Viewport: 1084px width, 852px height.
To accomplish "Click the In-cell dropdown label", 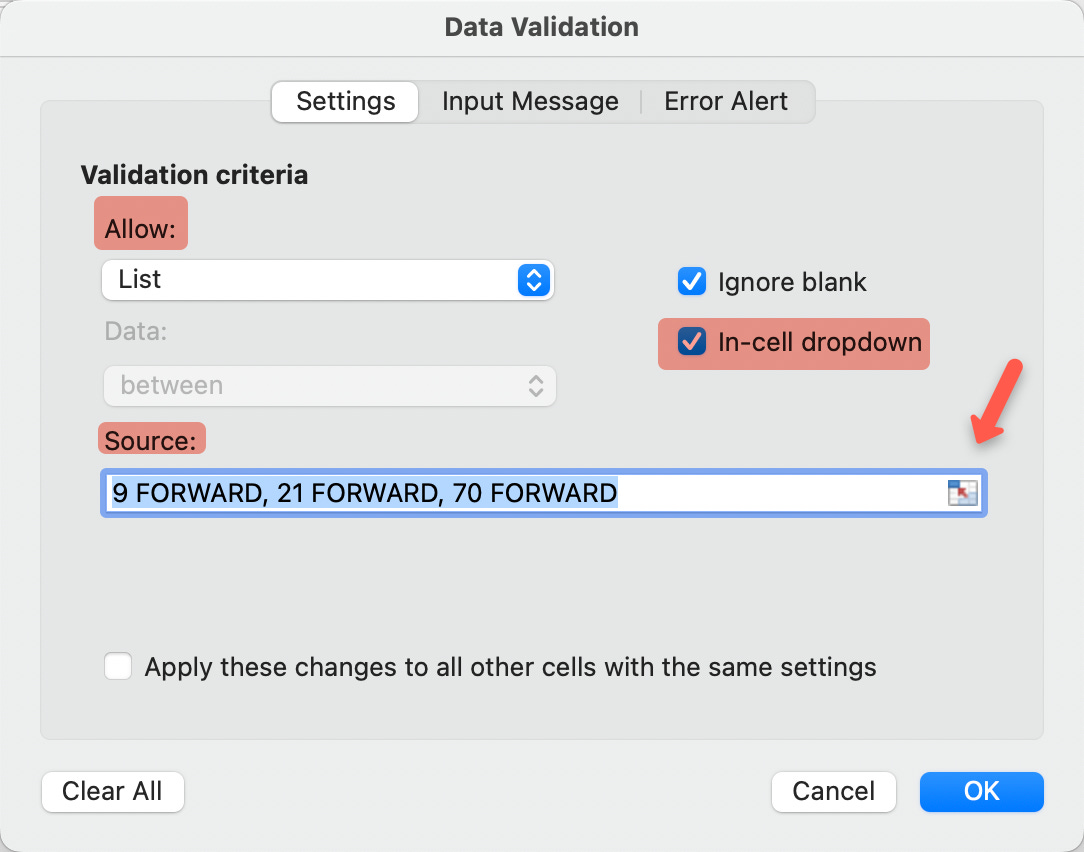I will (x=820, y=342).
